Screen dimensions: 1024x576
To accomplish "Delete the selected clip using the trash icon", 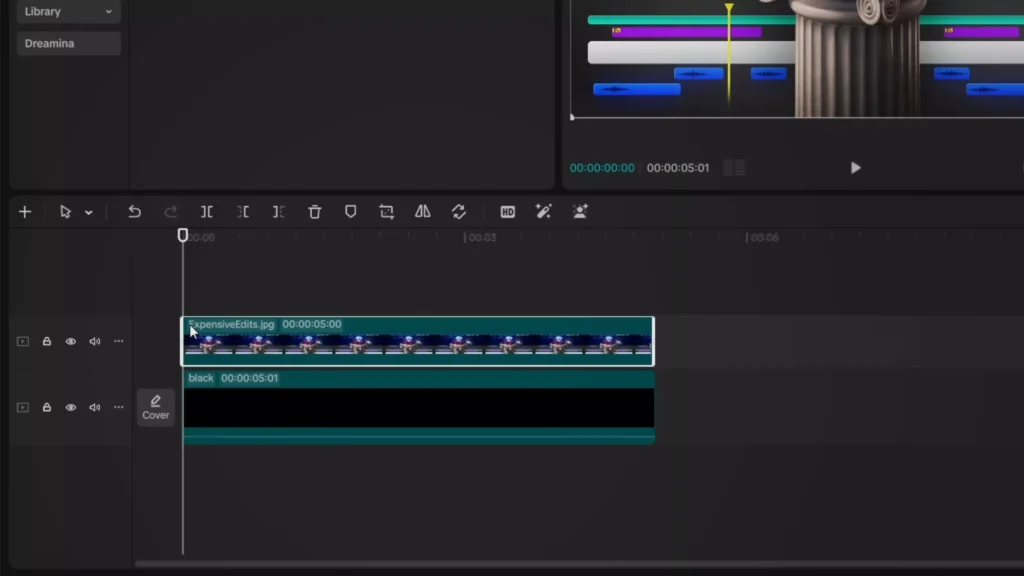I will 315,211.
